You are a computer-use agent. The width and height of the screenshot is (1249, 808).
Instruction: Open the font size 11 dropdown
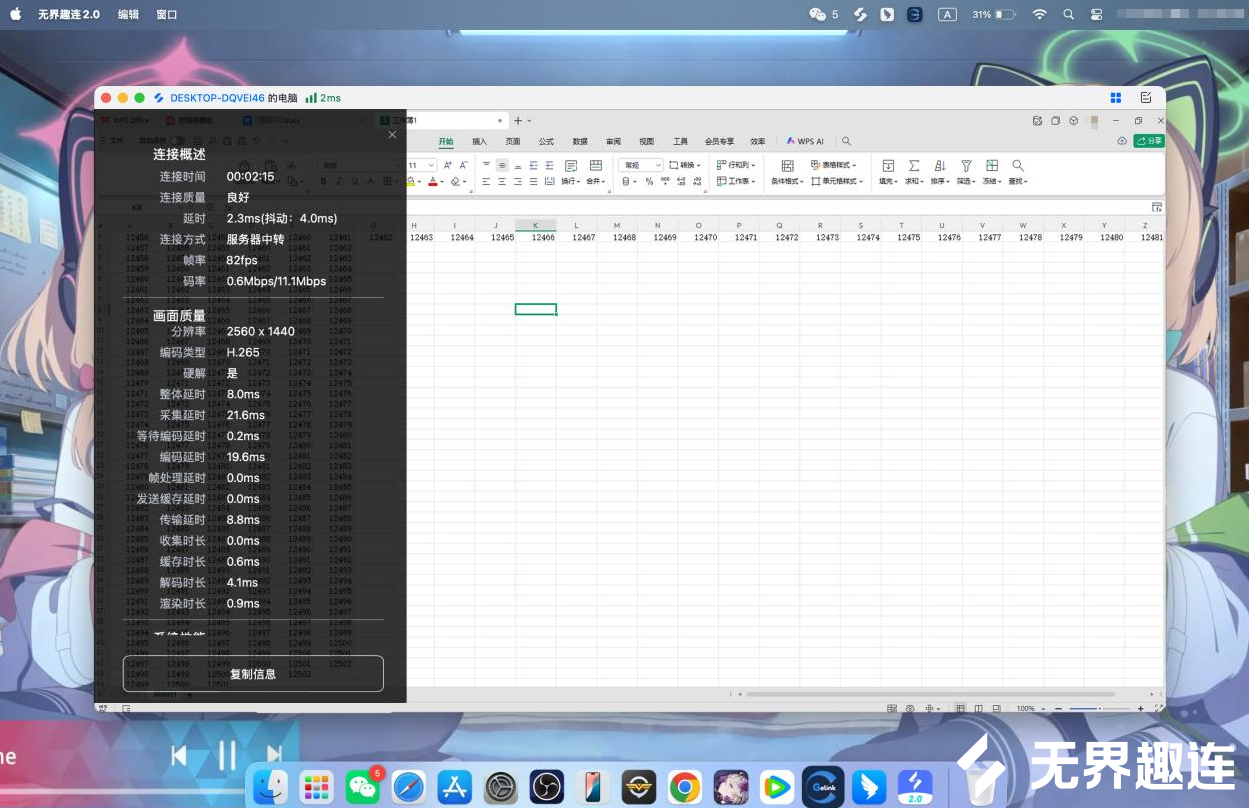point(431,165)
